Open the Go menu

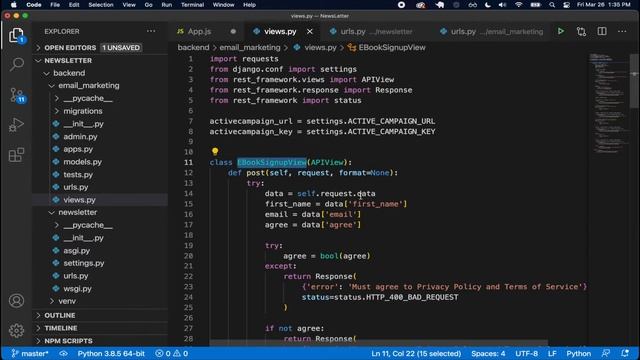click(x=149, y=5)
